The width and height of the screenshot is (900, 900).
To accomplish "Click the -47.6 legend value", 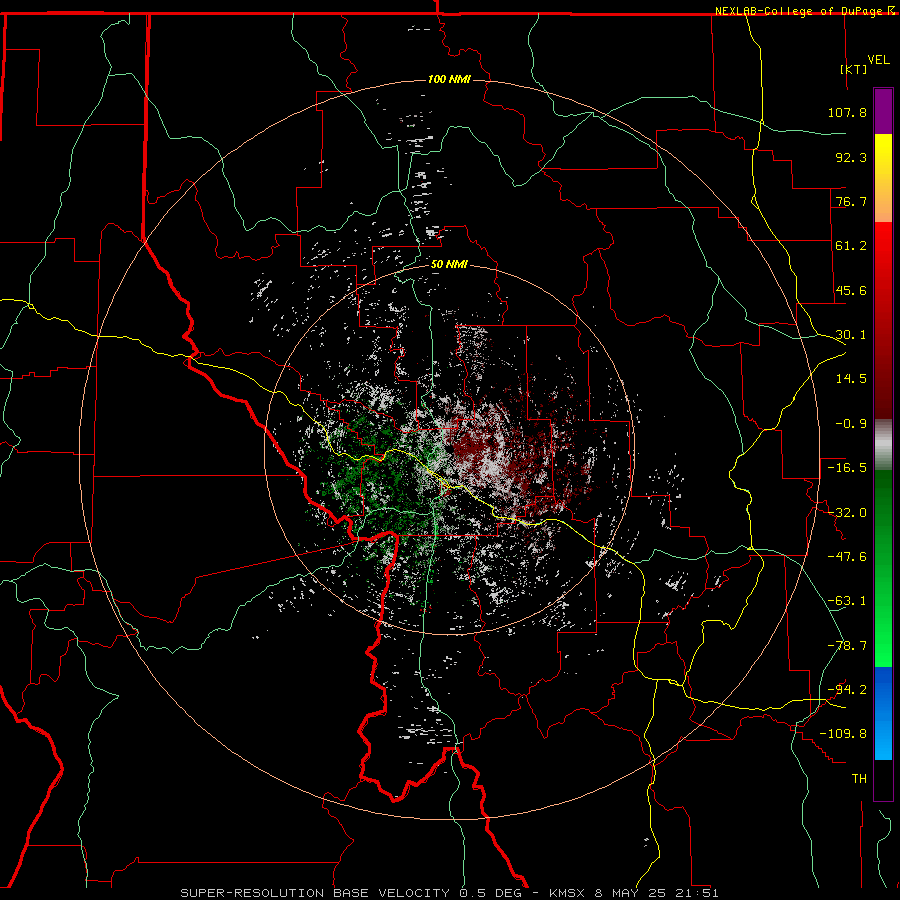I will coord(847,557).
